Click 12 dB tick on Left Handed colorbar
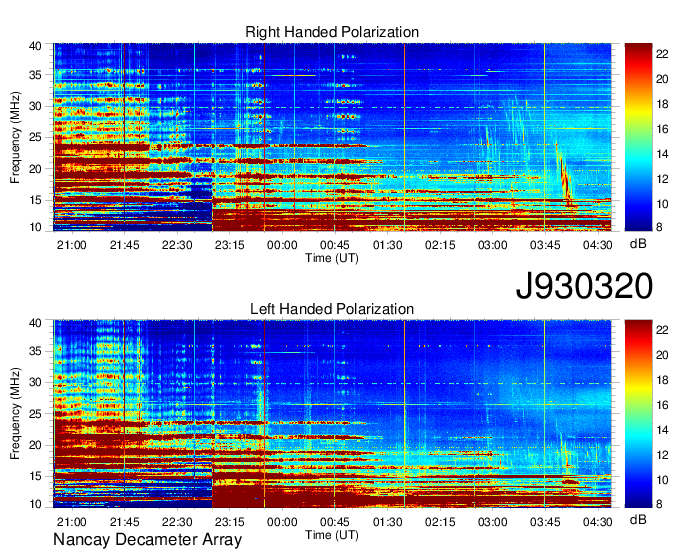Image resolution: width=680 pixels, height=552 pixels. pyautogui.click(x=662, y=455)
